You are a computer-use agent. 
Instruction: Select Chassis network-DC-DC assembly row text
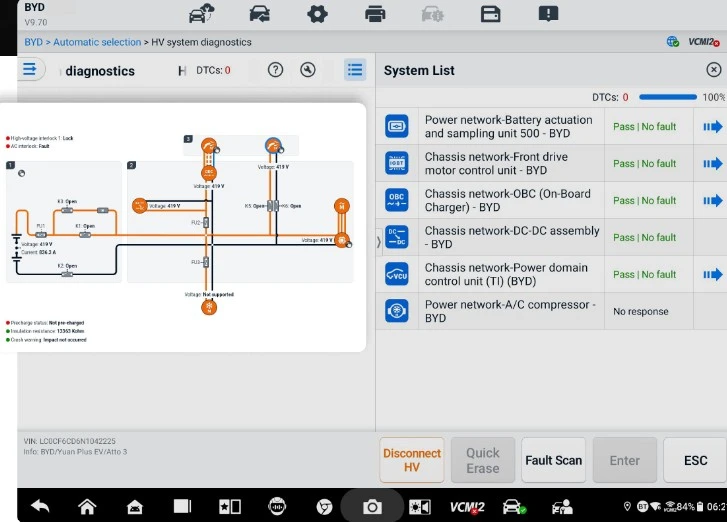point(512,237)
